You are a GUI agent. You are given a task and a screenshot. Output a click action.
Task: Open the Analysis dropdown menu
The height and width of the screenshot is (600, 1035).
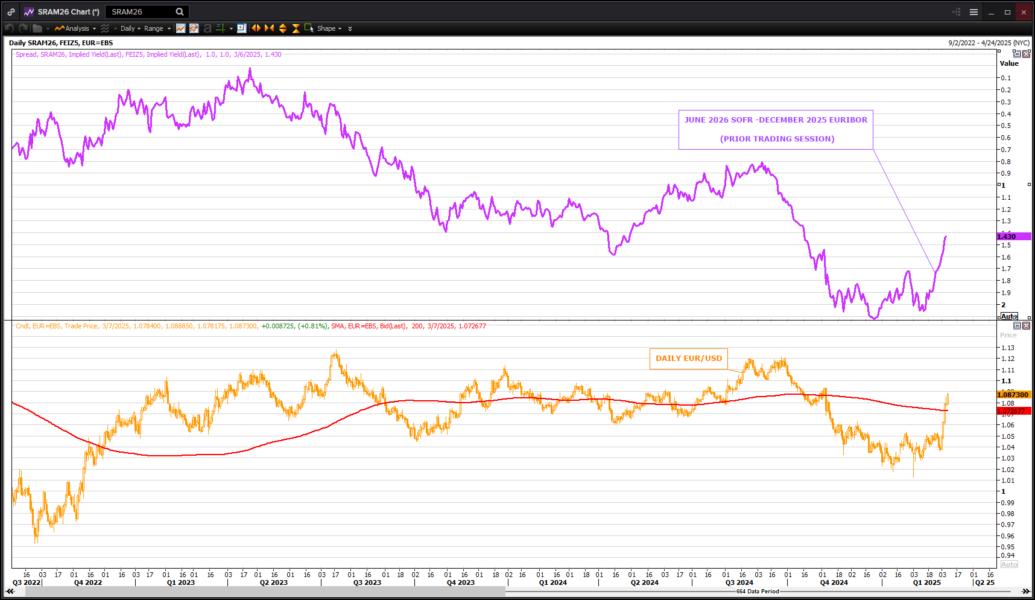tap(76, 28)
